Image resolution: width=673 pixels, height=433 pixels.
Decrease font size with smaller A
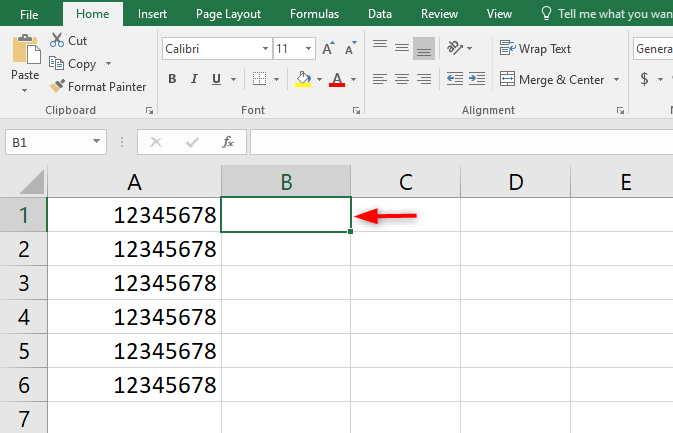[x=351, y=48]
